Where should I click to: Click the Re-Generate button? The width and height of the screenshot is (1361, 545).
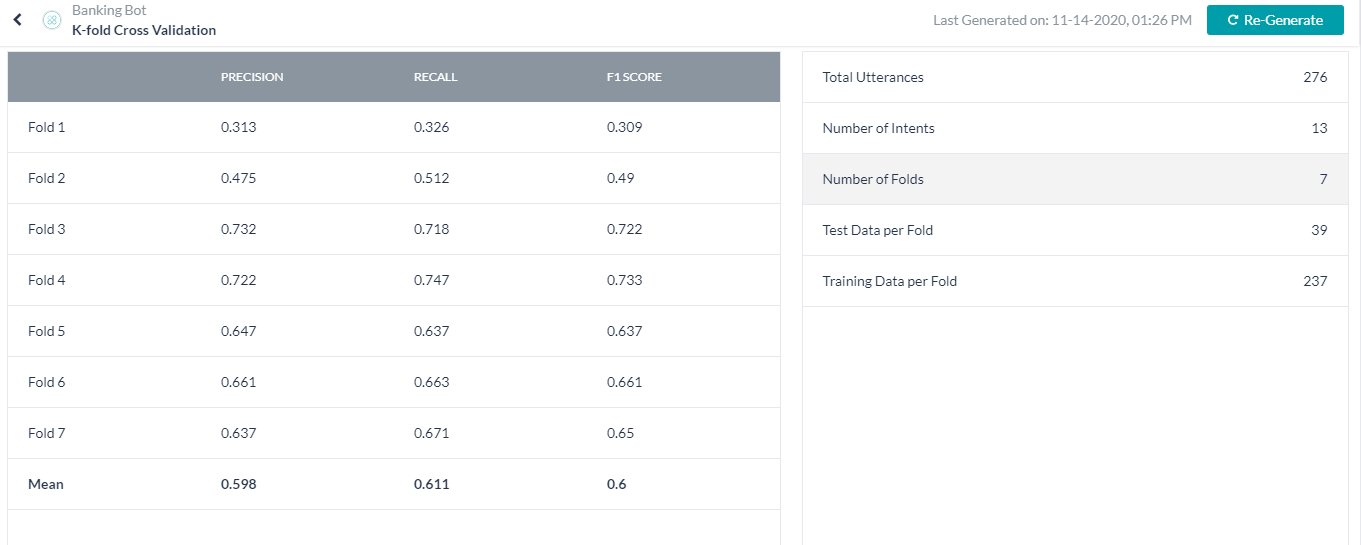1274,20
